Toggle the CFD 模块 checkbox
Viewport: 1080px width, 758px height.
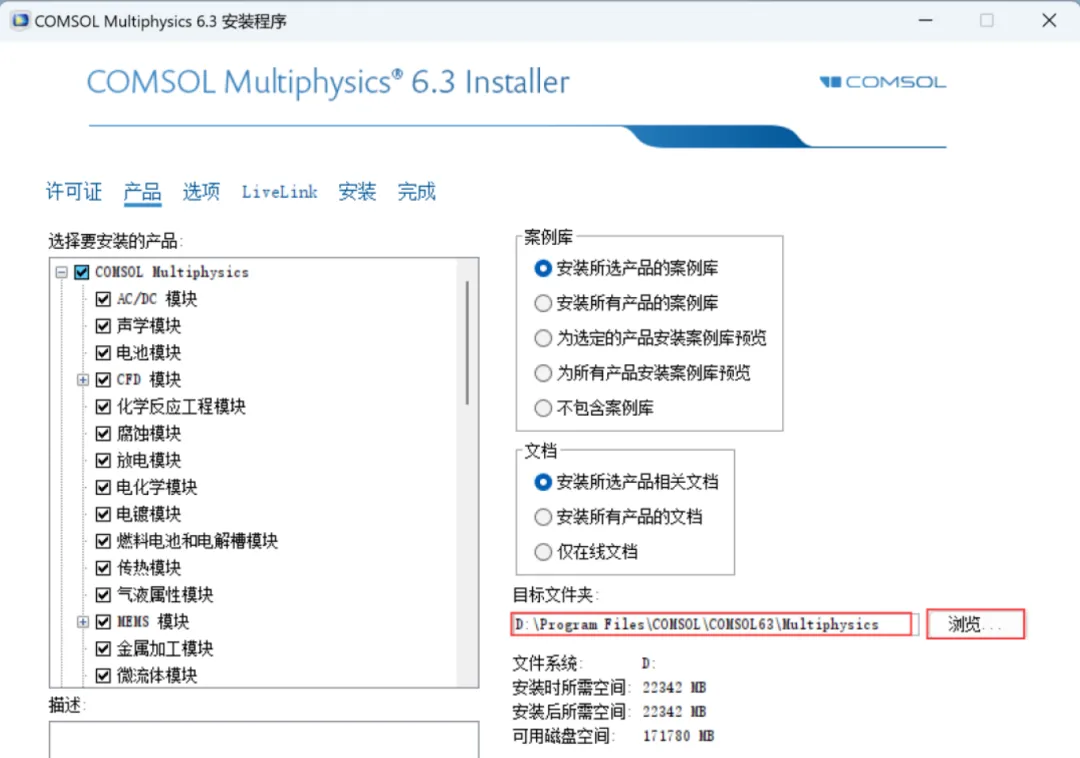click(103, 379)
